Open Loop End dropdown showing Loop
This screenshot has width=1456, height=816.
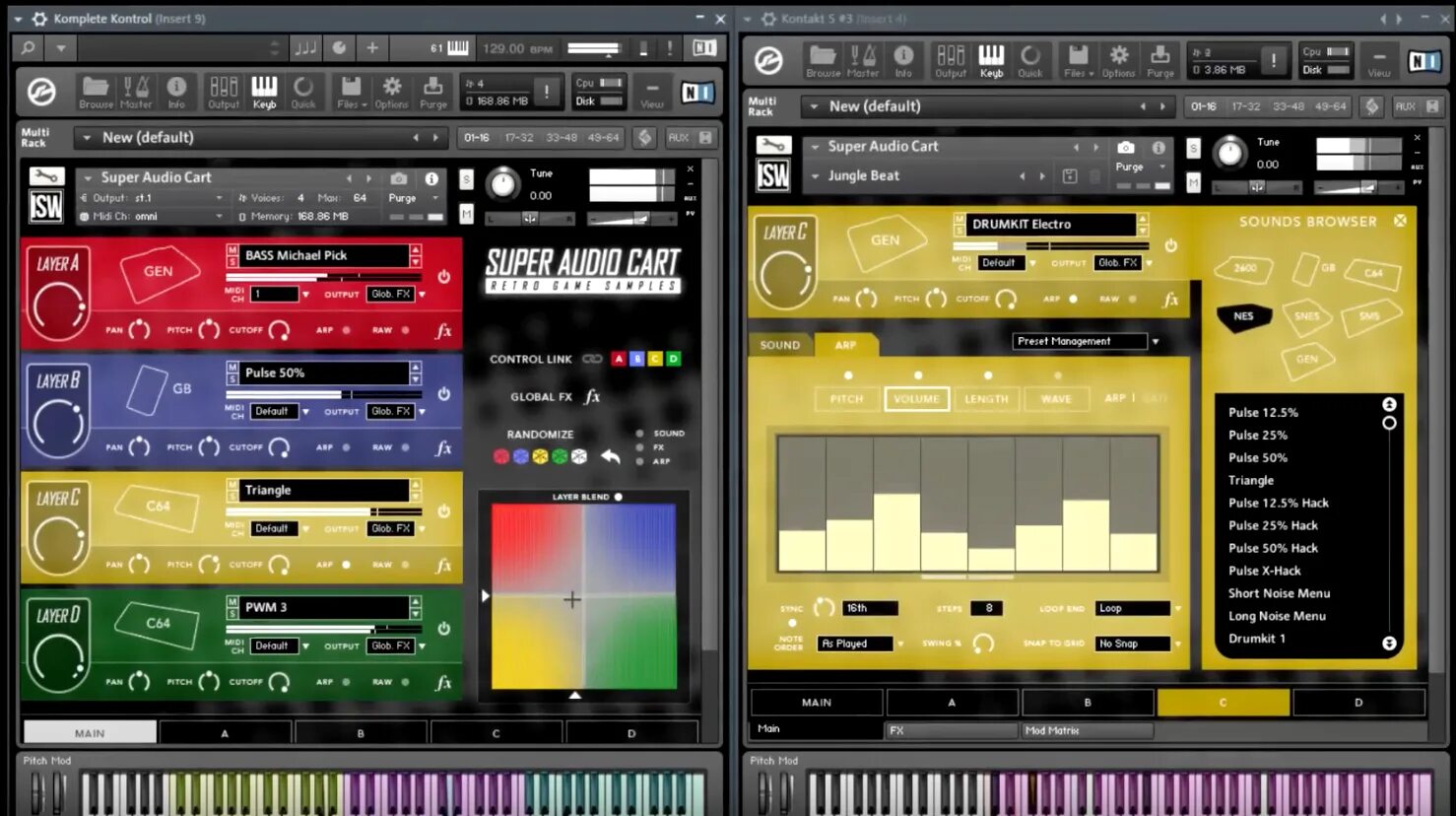pos(1137,608)
